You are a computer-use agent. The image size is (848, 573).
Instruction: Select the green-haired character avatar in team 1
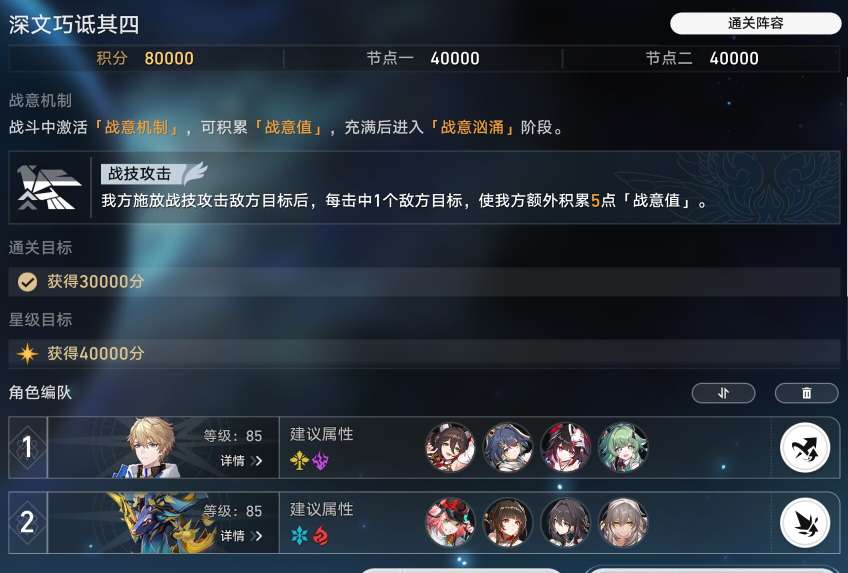[x=623, y=447]
